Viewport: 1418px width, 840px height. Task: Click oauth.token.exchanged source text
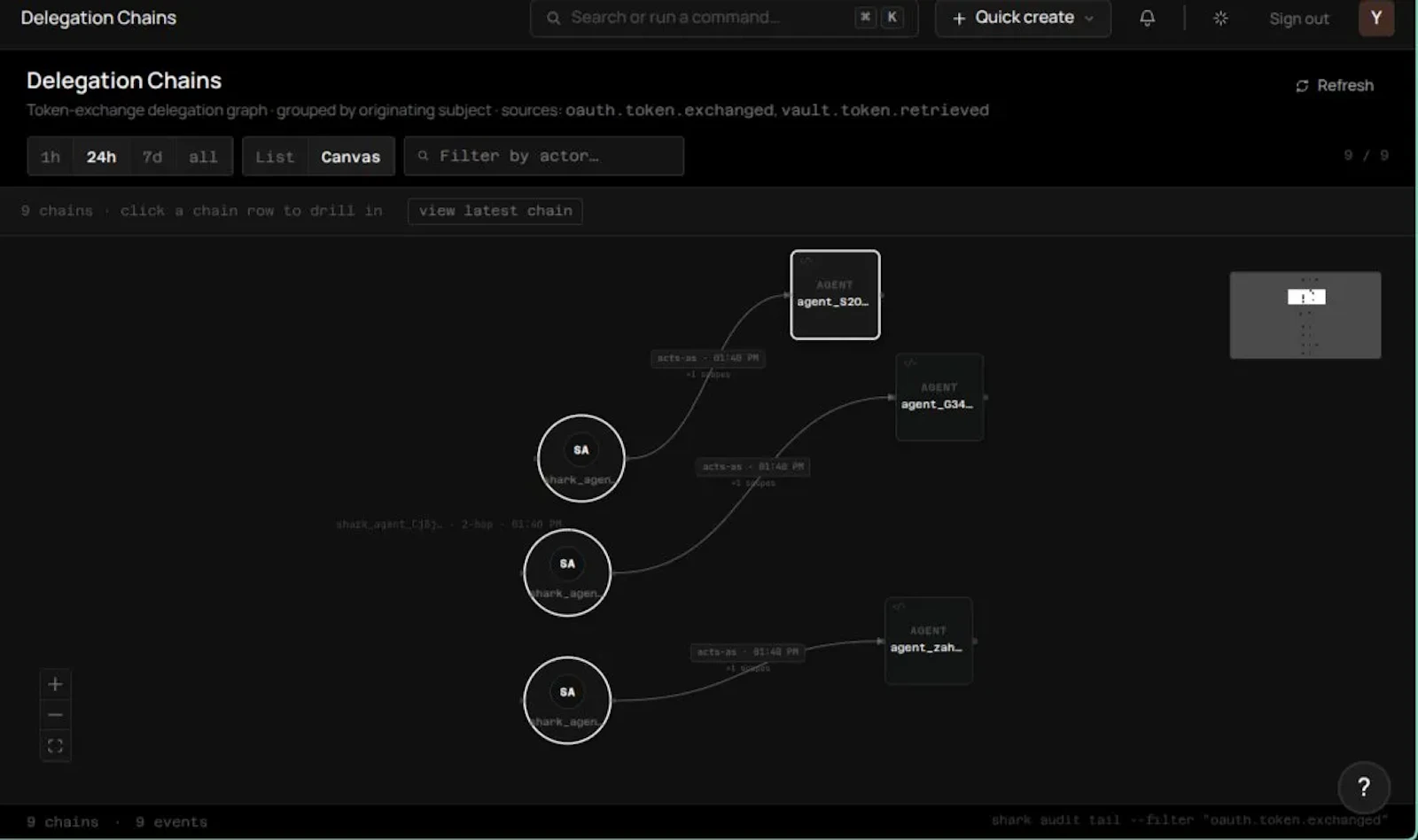click(x=669, y=110)
